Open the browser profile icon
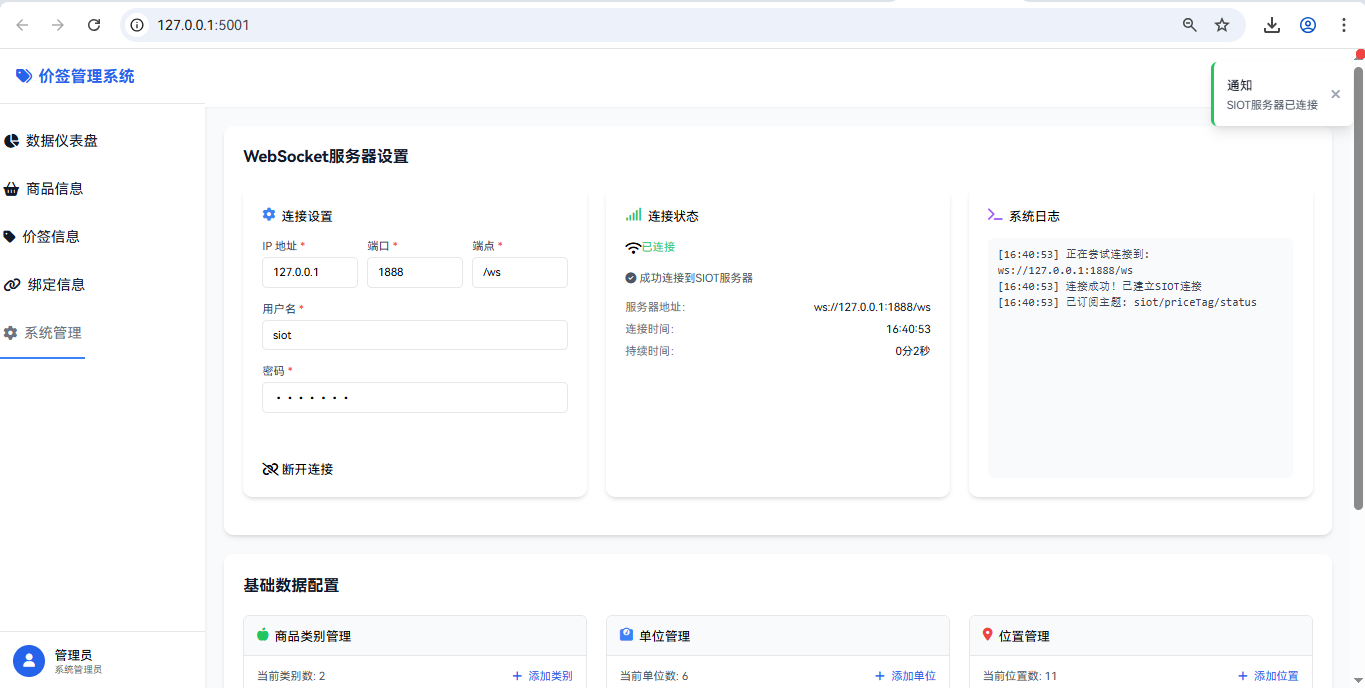The width and height of the screenshot is (1365, 688). pyautogui.click(x=1308, y=25)
